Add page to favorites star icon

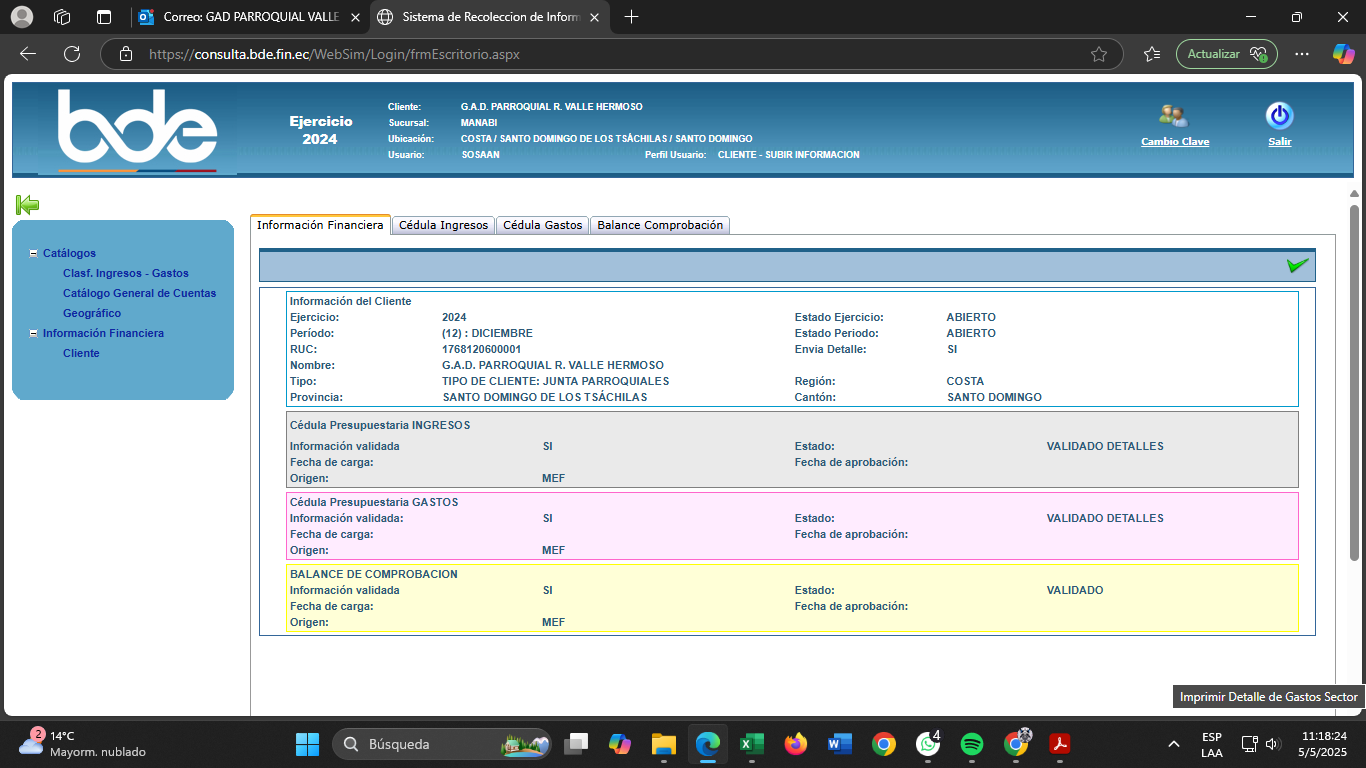pyautogui.click(x=1099, y=54)
